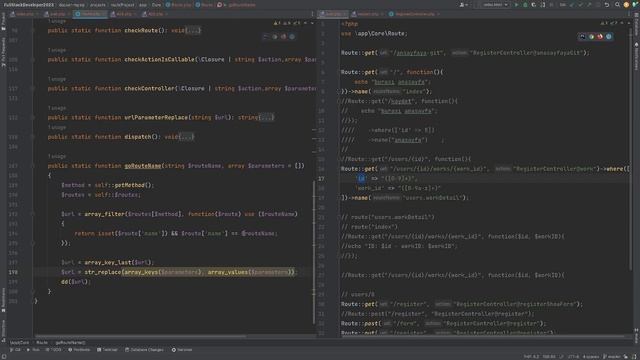Expand folded checkRoute function body
The height and width of the screenshot is (360, 640).
click(x=193, y=31)
